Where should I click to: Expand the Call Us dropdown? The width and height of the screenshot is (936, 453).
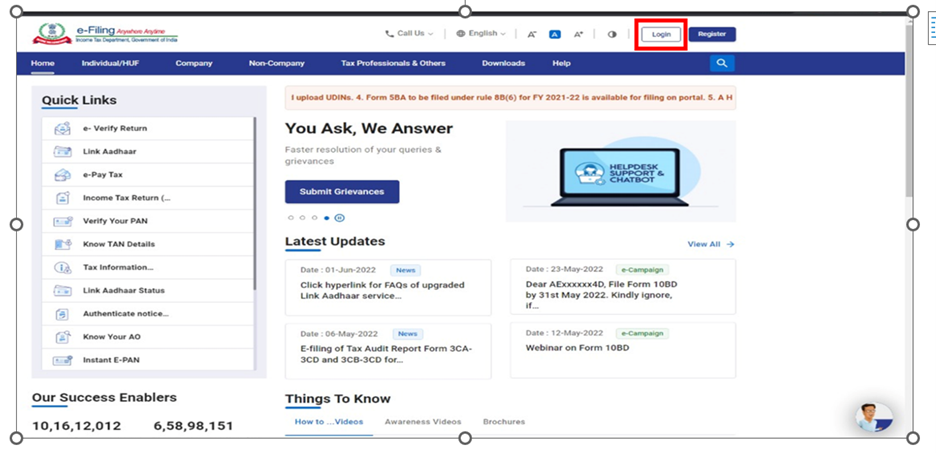(409, 34)
